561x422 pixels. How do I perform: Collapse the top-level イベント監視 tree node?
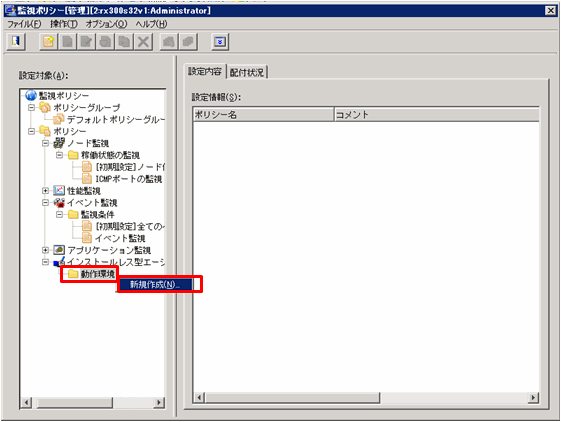point(45,203)
